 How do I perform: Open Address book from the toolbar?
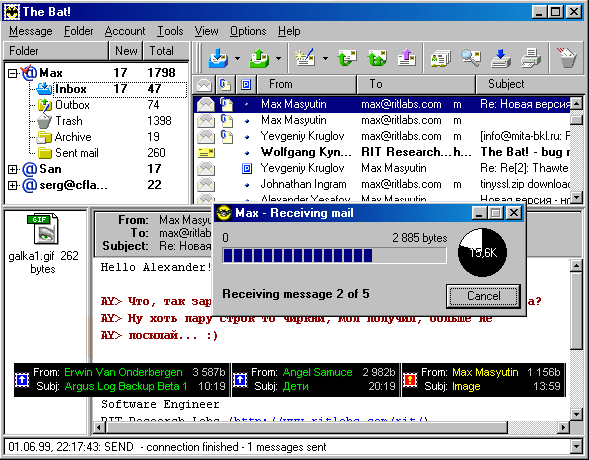[x=440, y=58]
